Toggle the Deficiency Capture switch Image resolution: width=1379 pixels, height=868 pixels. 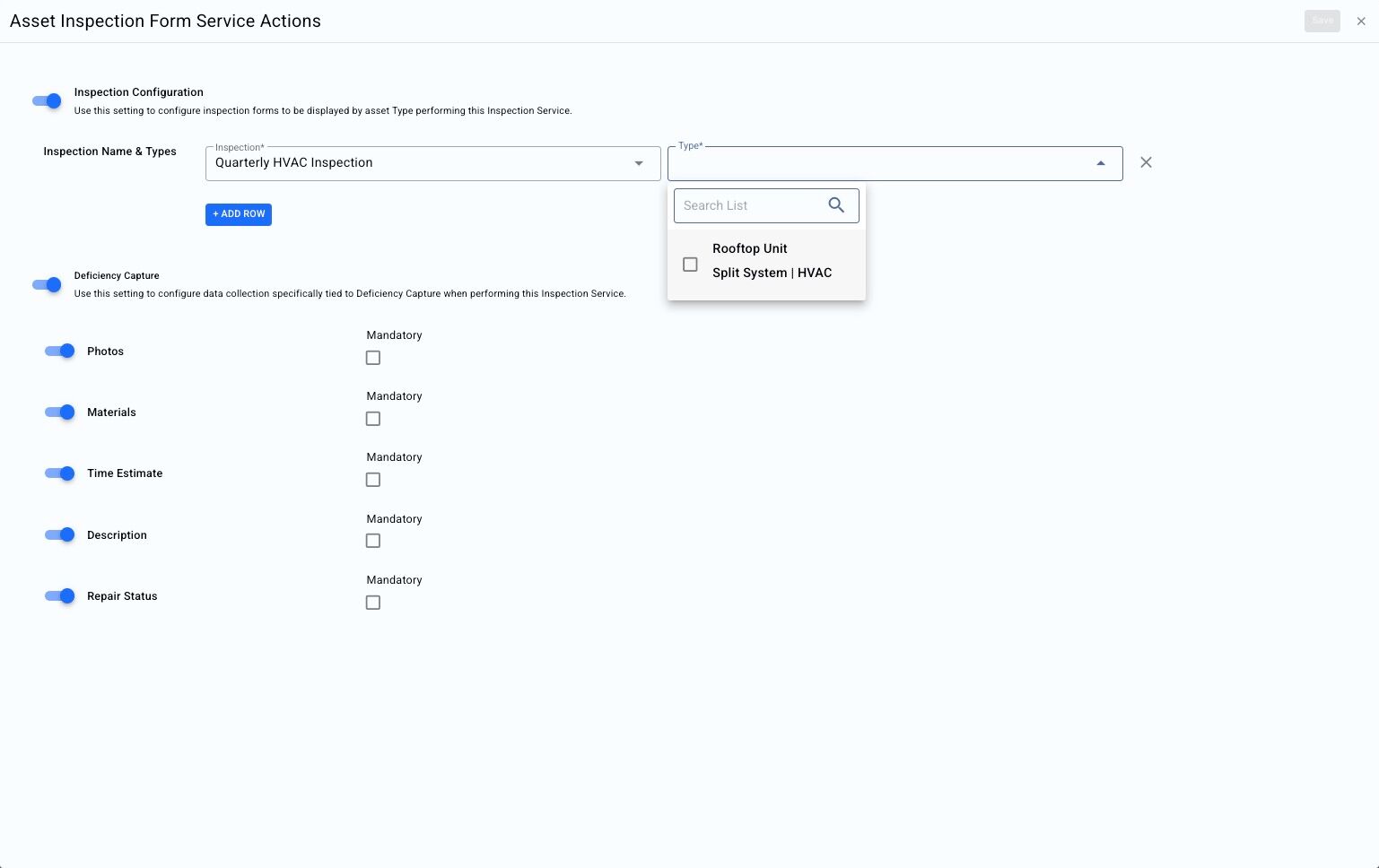[x=47, y=285]
